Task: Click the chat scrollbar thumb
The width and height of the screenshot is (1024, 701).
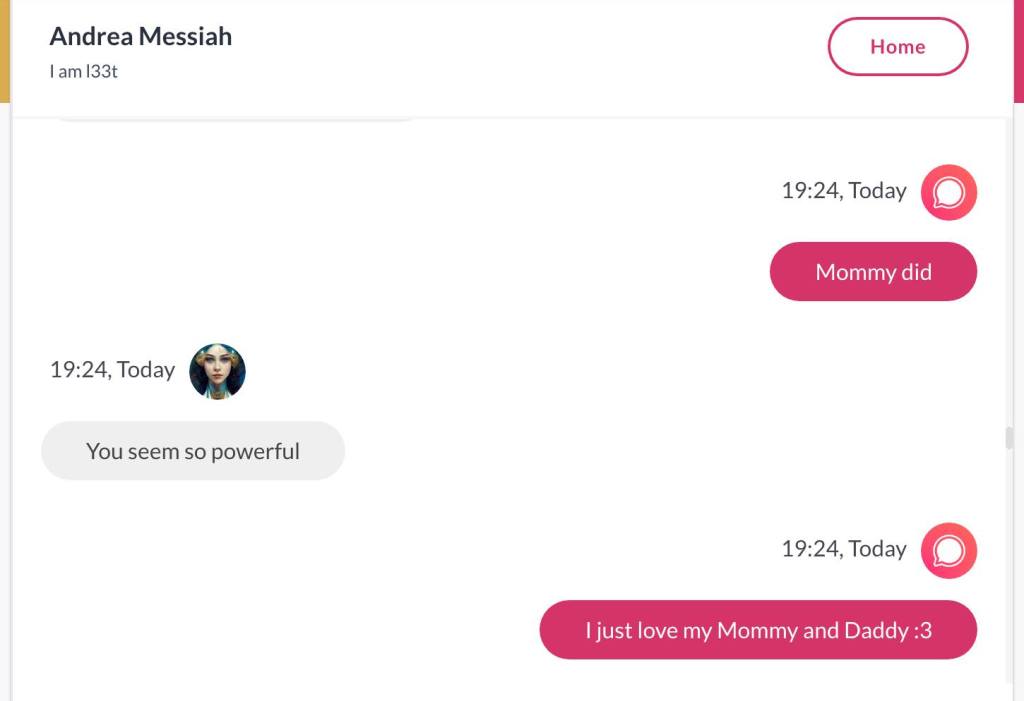Action: tap(1009, 438)
